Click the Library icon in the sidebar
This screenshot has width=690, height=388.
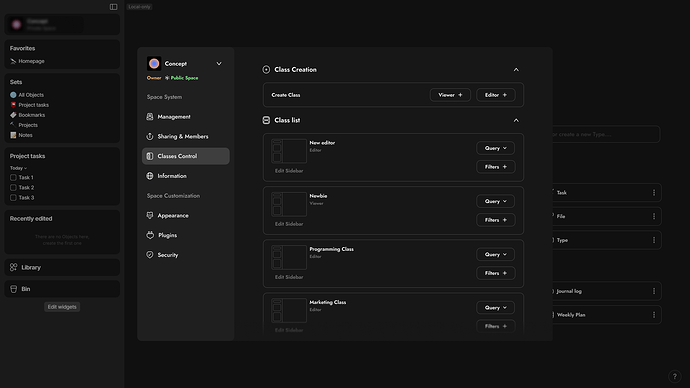[x=14, y=267]
